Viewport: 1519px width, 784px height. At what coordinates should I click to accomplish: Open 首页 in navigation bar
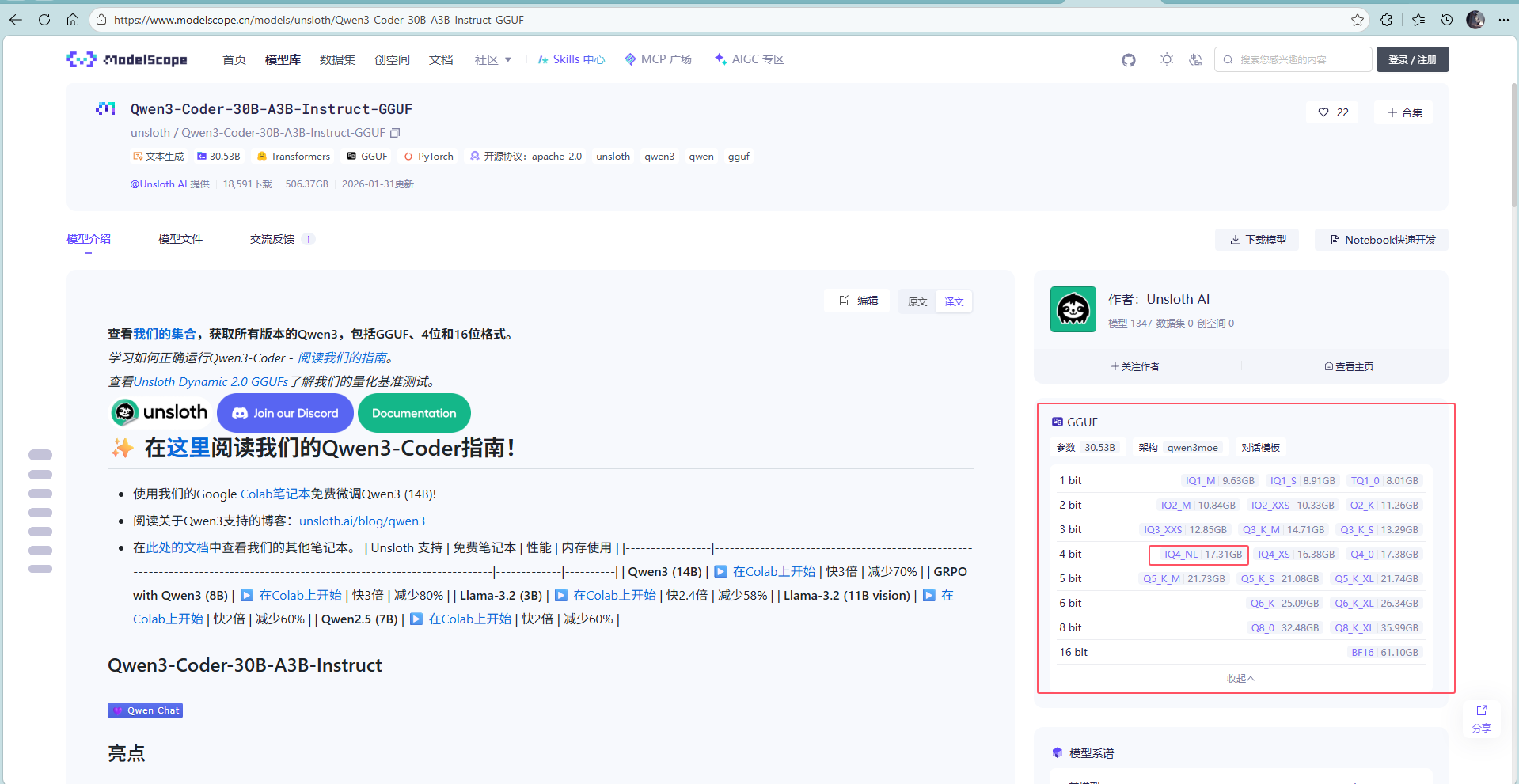pos(234,59)
